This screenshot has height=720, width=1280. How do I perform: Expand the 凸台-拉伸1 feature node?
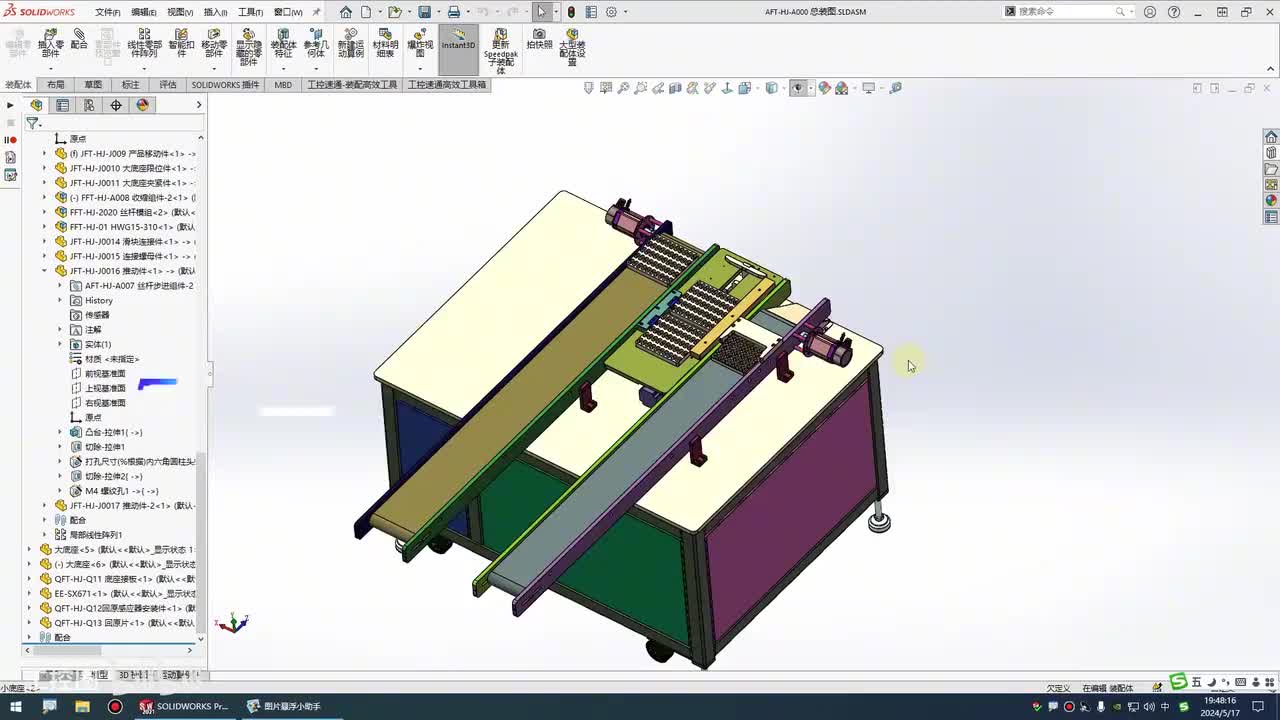[59, 432]
